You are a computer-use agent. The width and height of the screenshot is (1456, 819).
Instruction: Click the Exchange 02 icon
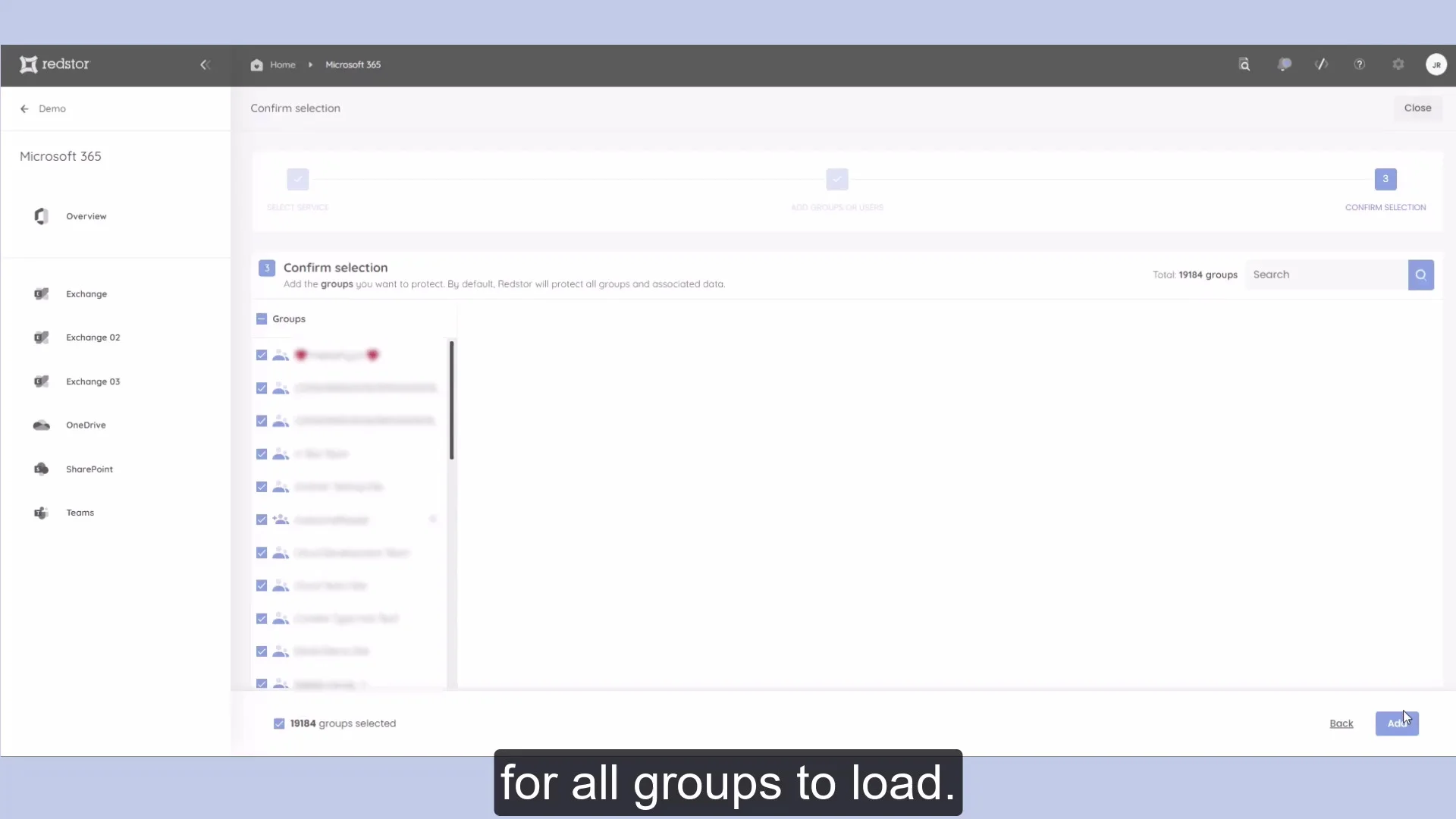(42, 338)
